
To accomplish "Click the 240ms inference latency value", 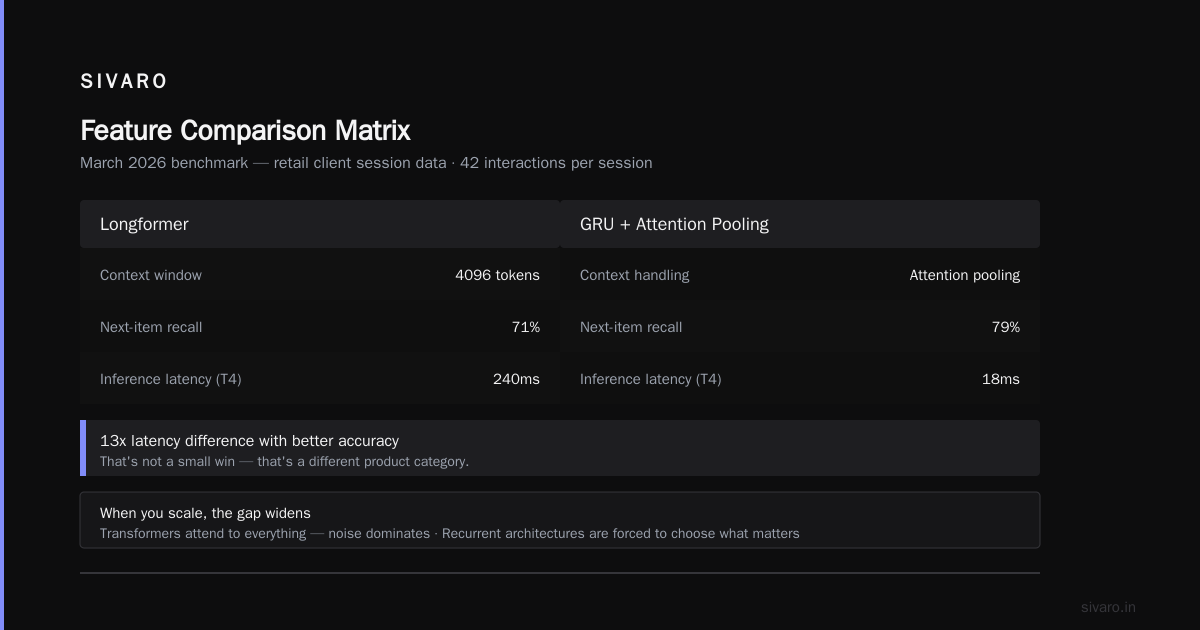I will (x=516, y=379).
